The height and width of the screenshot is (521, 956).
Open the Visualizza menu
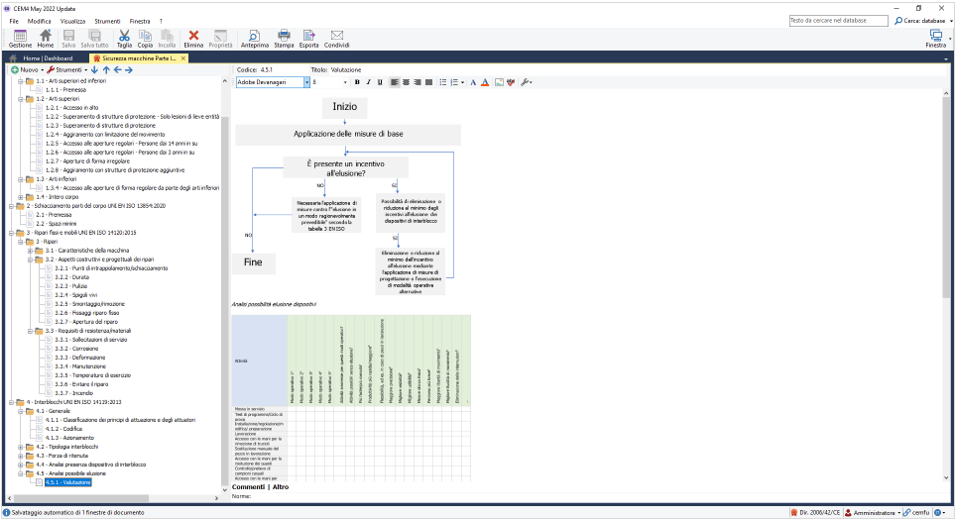tap(72, 21)
